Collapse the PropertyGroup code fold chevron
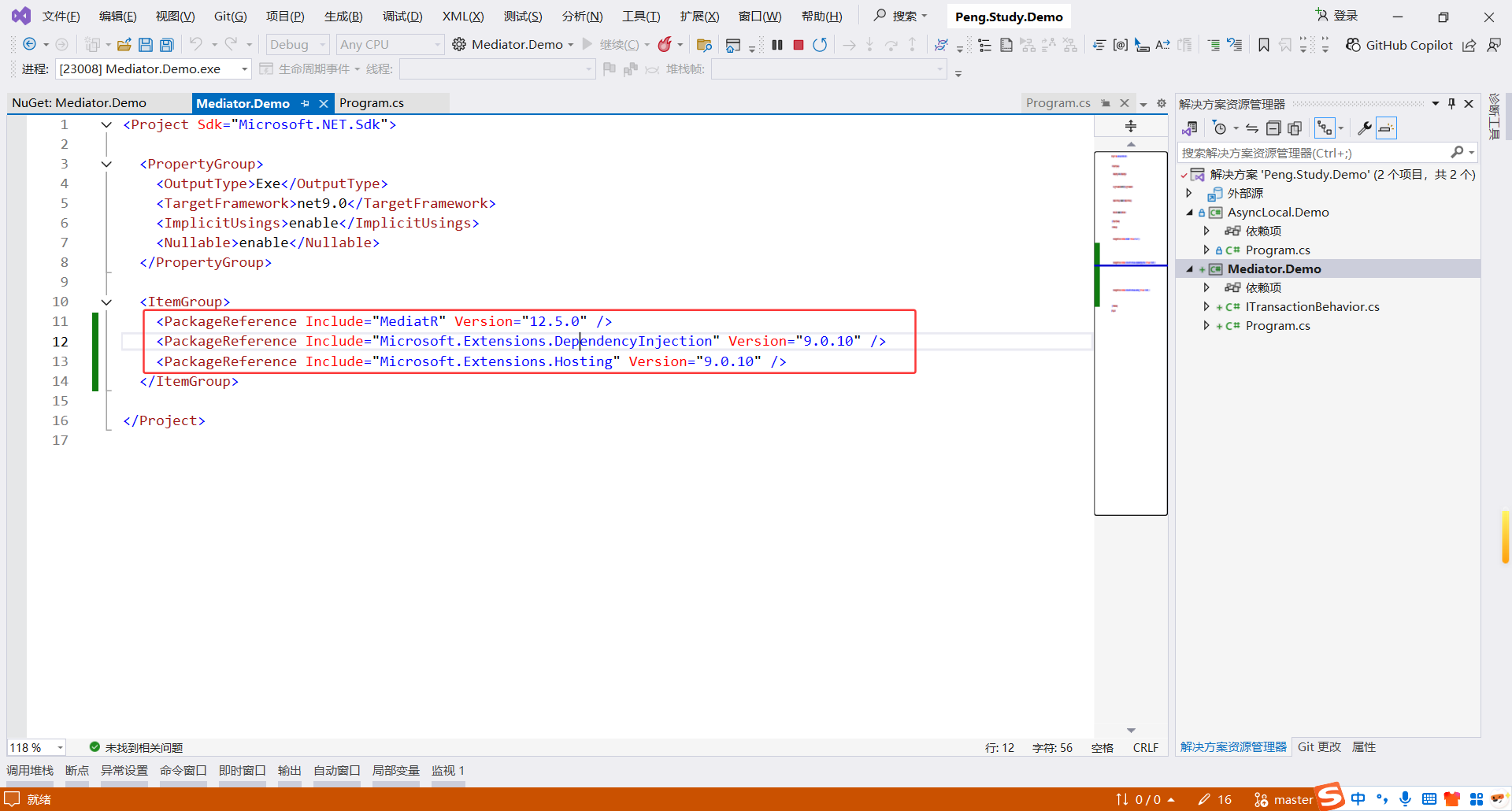 coord(106,164)
